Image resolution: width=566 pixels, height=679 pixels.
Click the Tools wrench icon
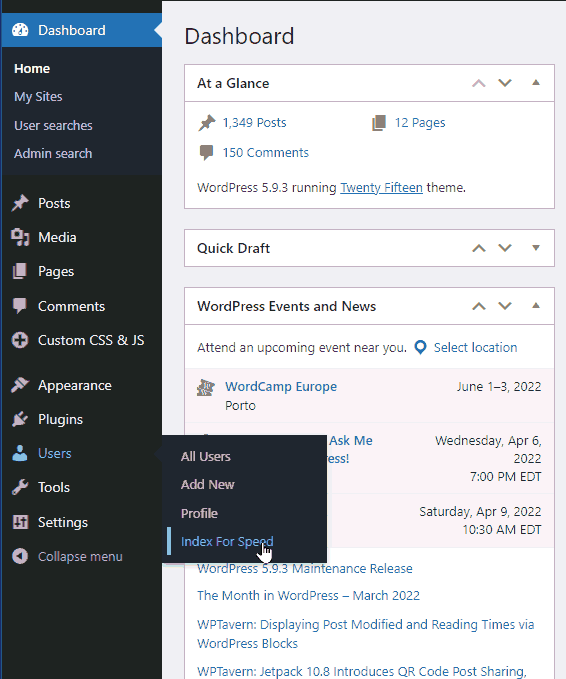(20, 487)
